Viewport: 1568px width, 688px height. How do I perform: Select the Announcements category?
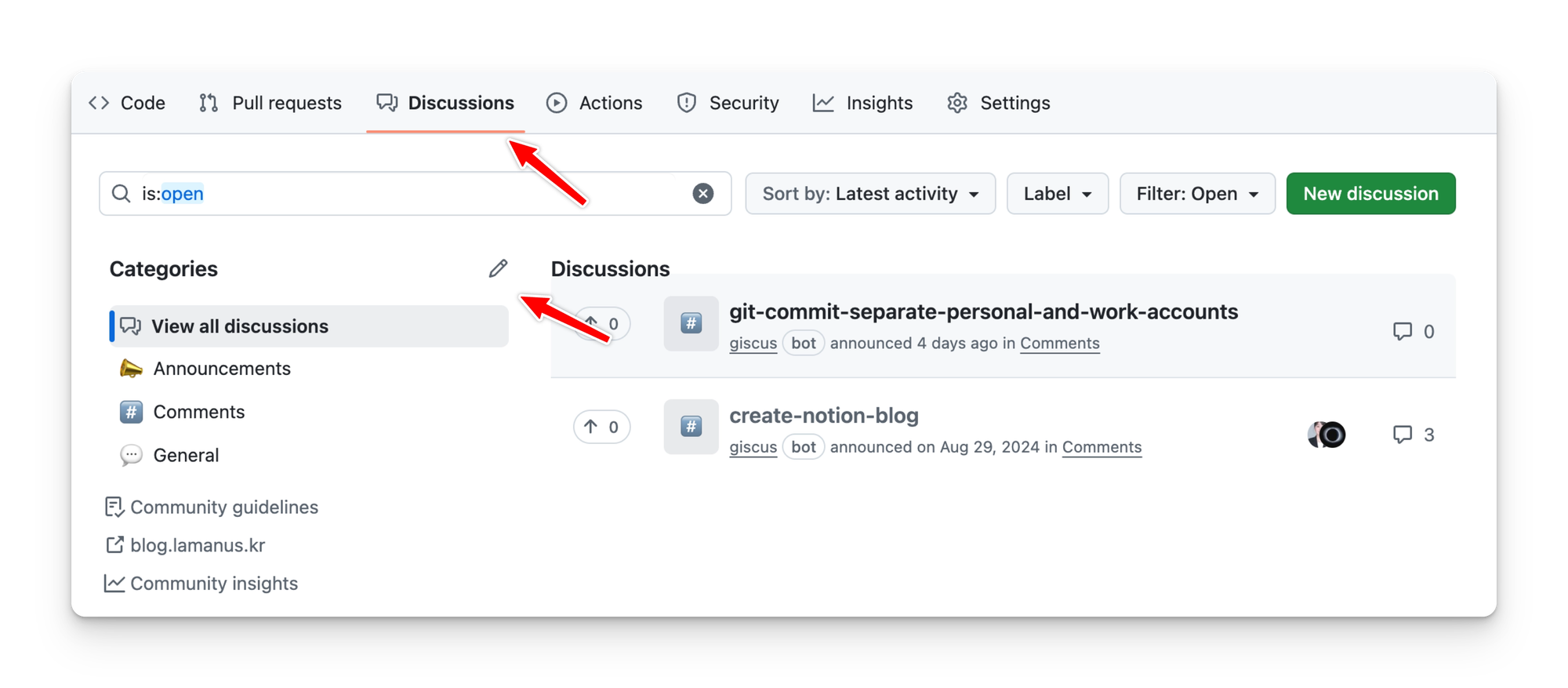coord(222,369)
